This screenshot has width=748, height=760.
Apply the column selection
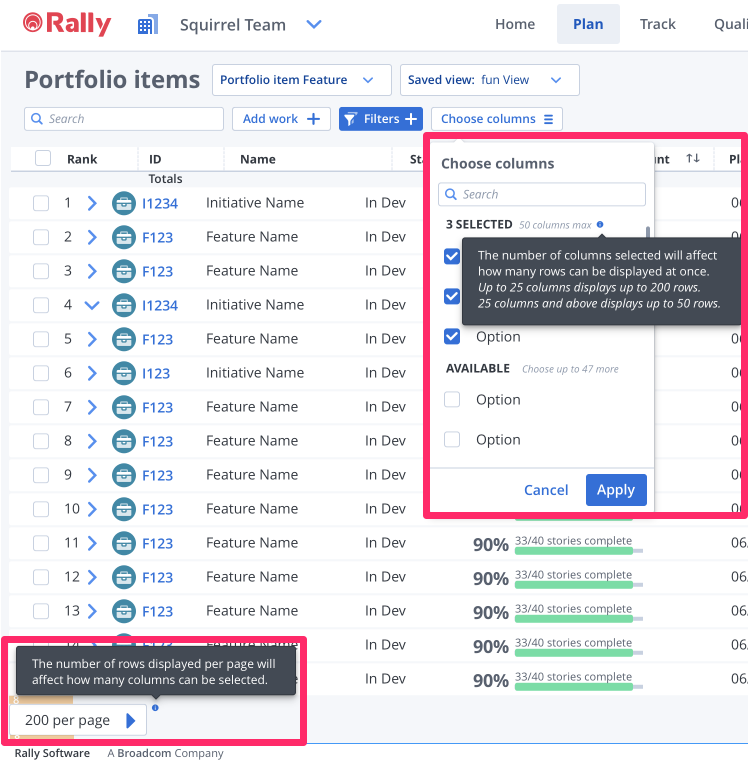click(616, 490)
